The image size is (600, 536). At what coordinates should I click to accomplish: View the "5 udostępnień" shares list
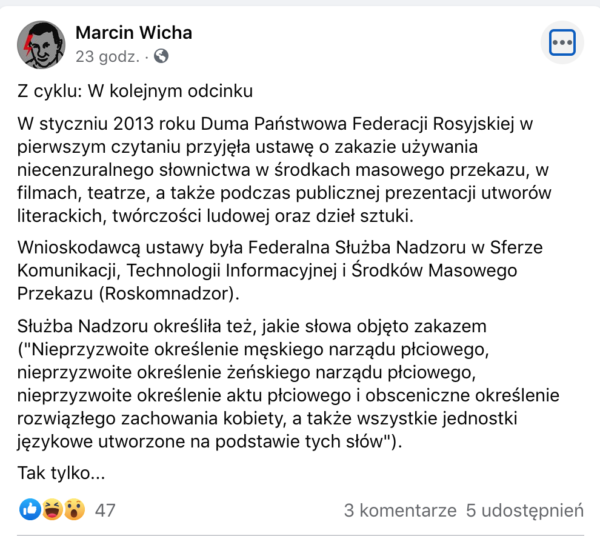tap(524, 510)
